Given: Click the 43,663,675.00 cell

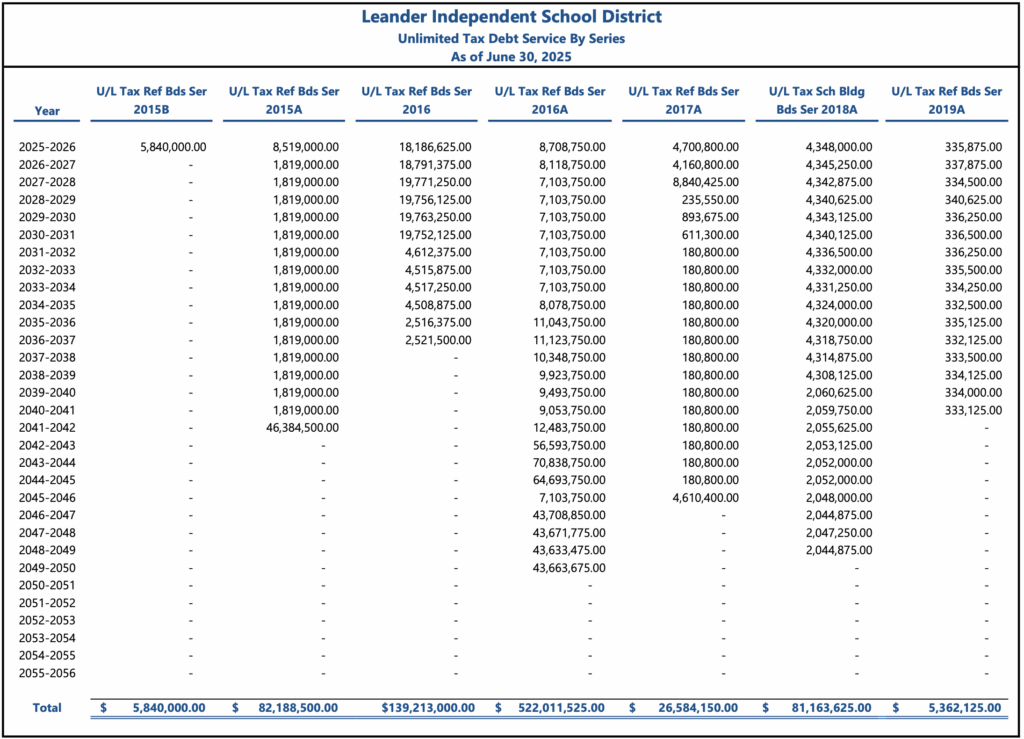Looking at the screenshot, I should tap(569, 568).
